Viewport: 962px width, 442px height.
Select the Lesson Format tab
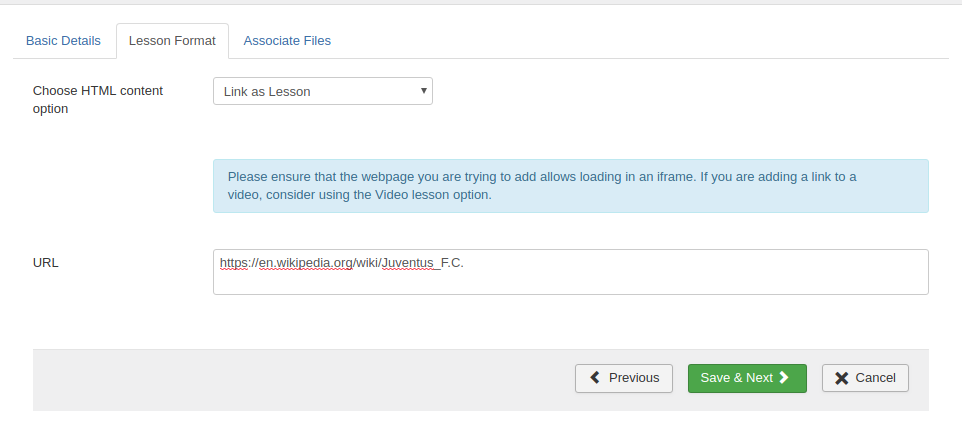click(x=172, y=41)
